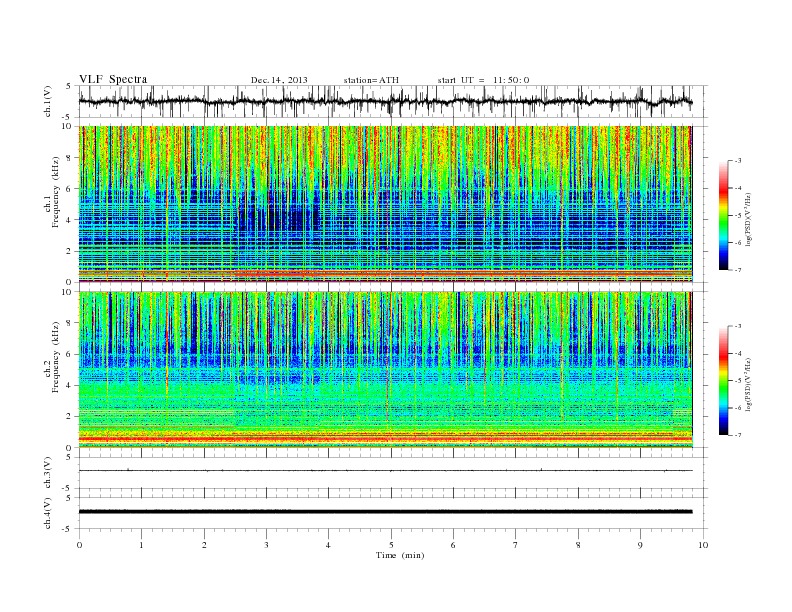Screen dimensions: 792x612
Task: Click the ch.1 voltage waveform trace
Action: click(x=386, y=102)
